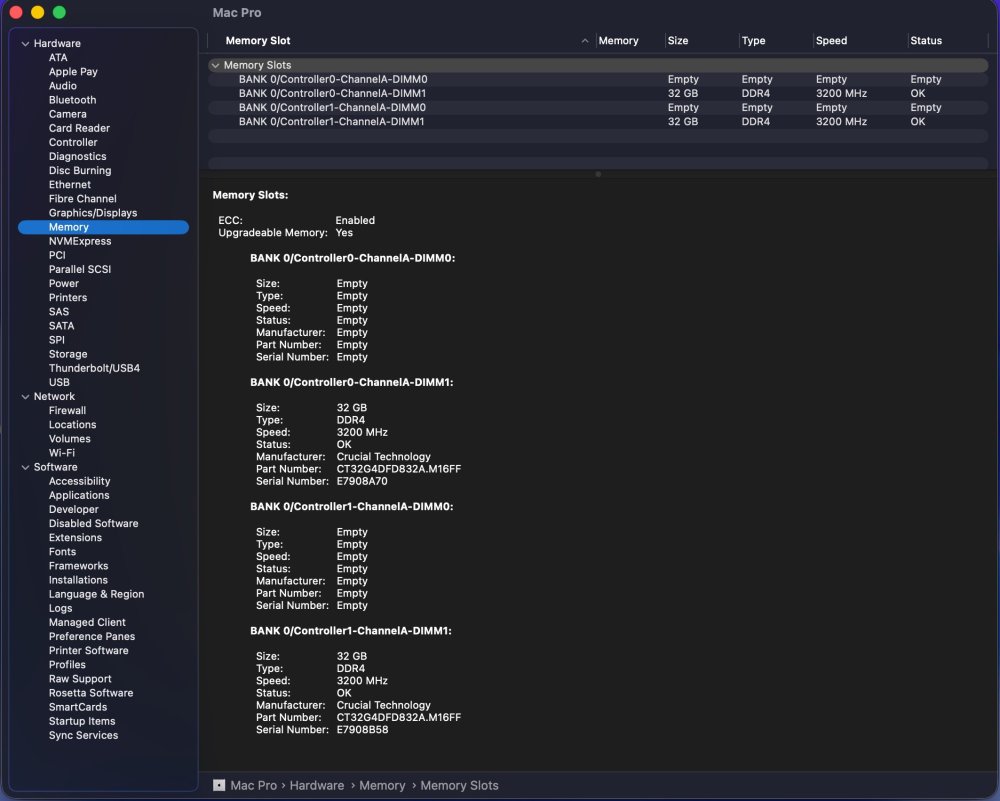The image size is (1000, 801).
Task: Sort by Size column header
Action: [x=678, y=41]
